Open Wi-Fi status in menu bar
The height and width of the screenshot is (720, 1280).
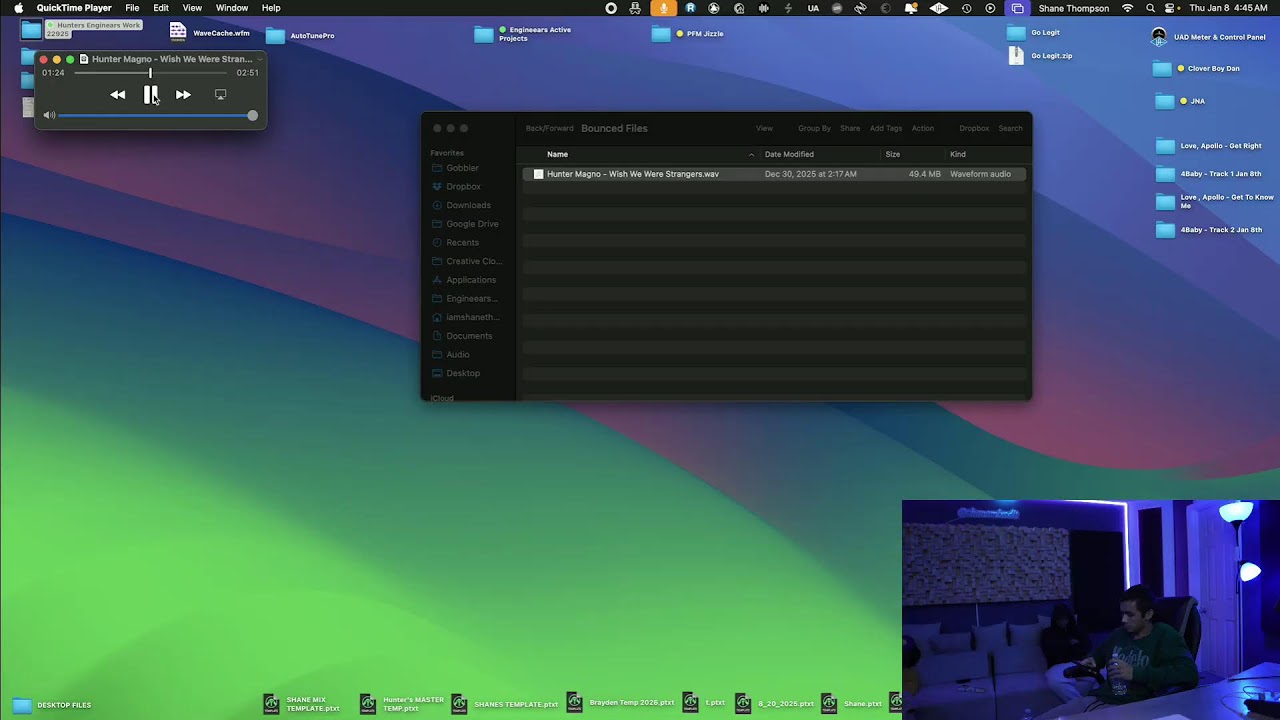click(x=1128, y=8)
